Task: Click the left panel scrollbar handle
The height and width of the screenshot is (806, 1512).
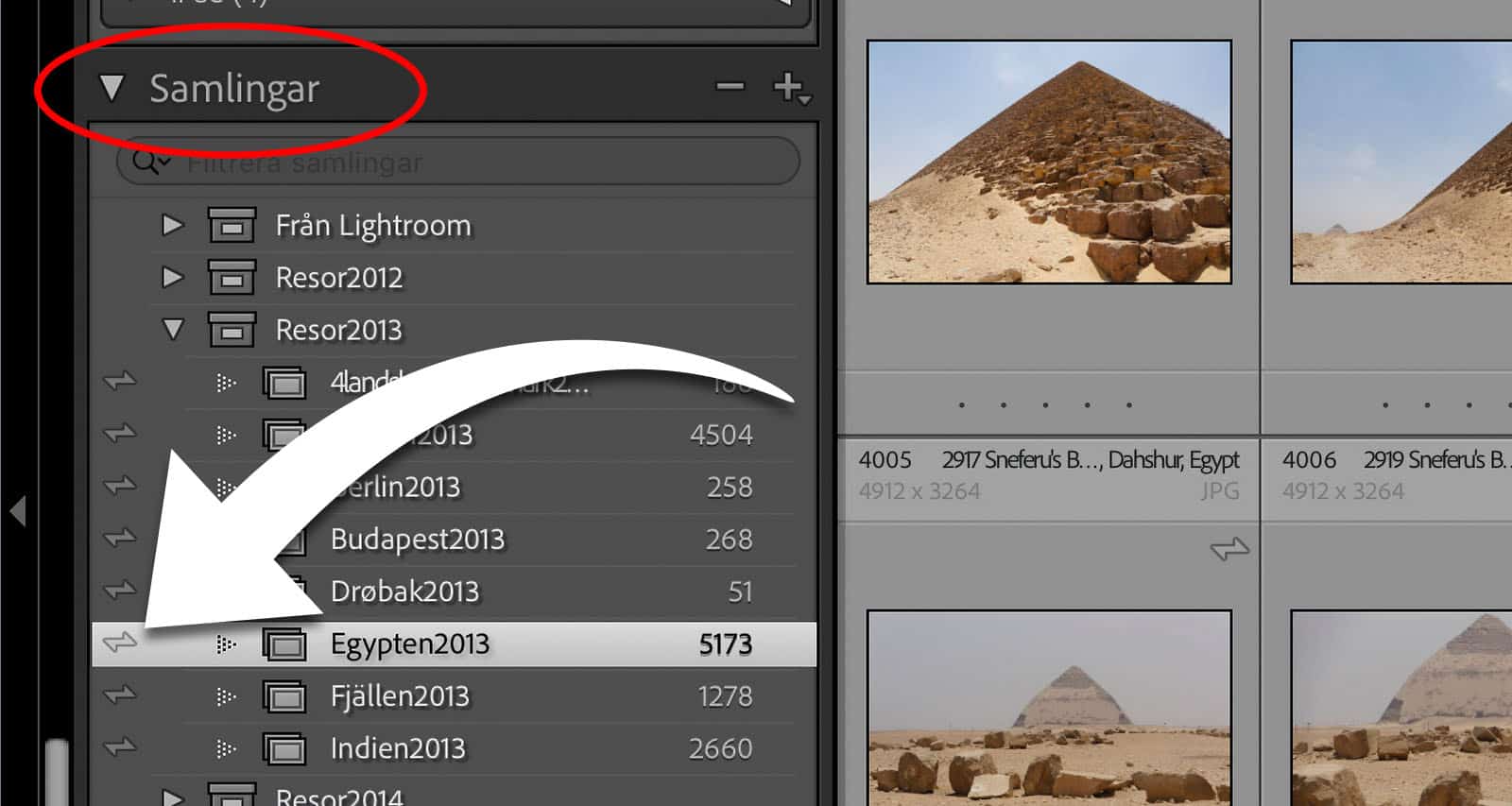Action: (x=56, y=770)
